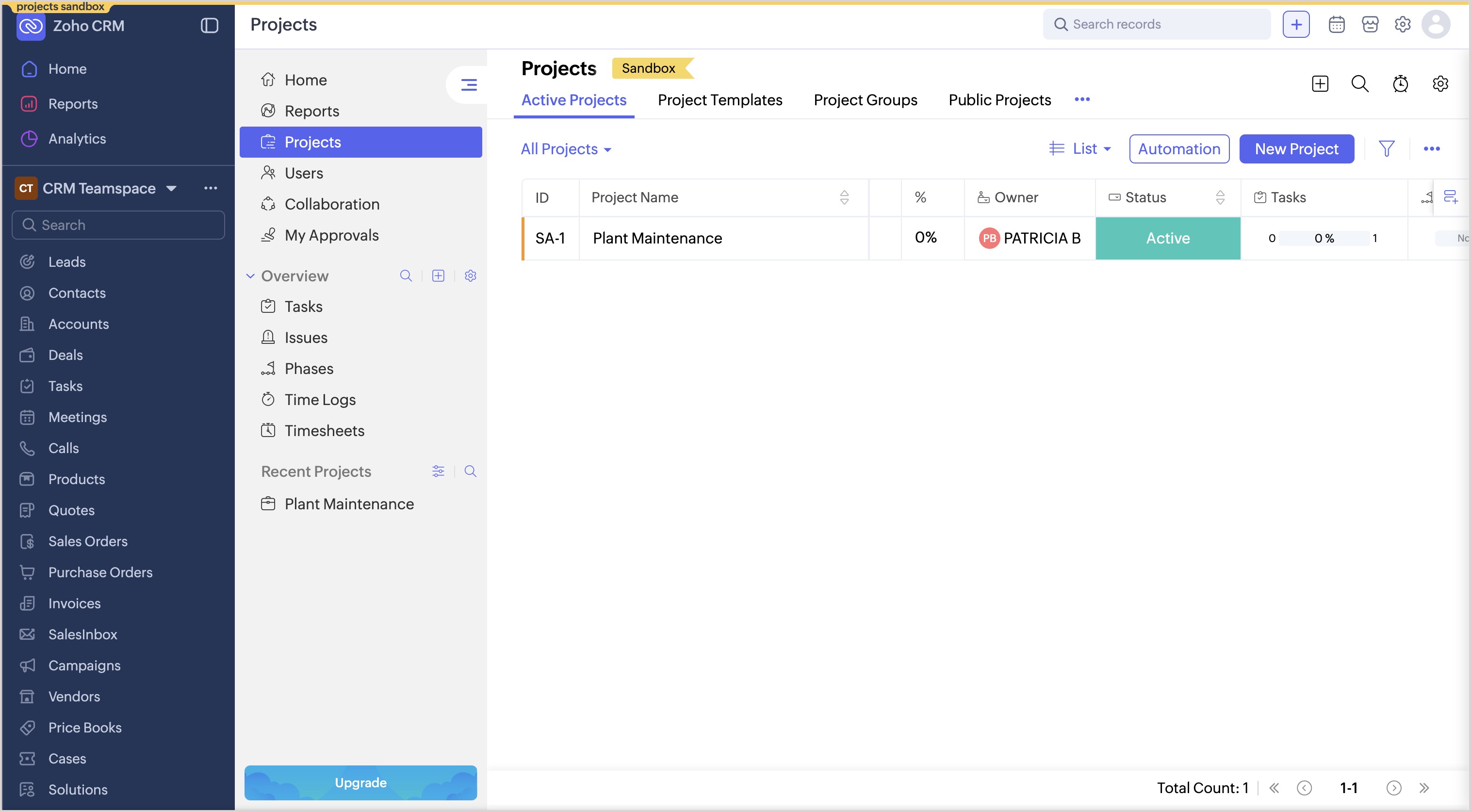Click the Zoho CRM logo icon
This screenshot has width=1471, height=812.
31,26
